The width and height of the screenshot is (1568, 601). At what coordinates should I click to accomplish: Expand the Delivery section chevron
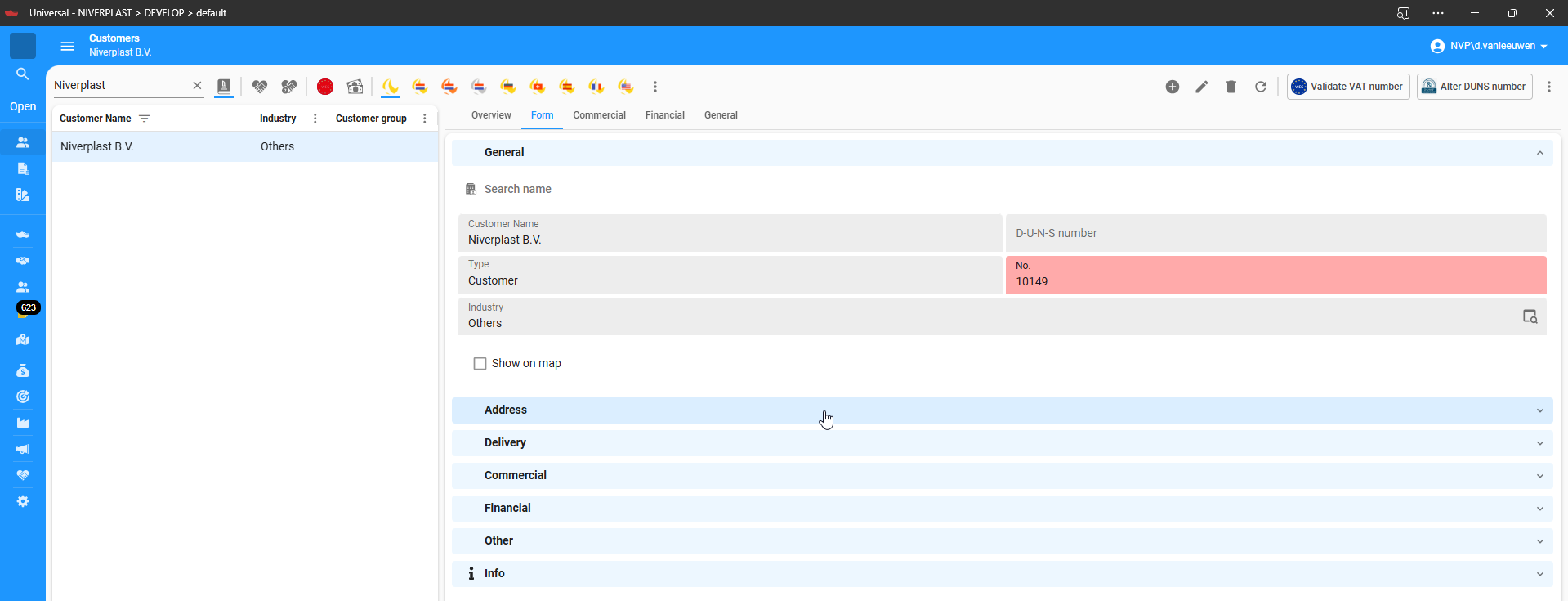[x=1540, y=443]
